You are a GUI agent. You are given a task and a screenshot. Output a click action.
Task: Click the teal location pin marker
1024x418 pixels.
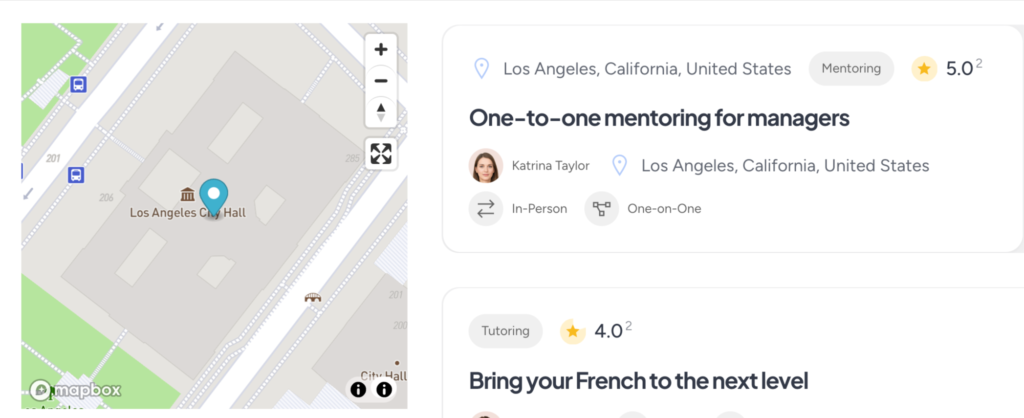213,195
